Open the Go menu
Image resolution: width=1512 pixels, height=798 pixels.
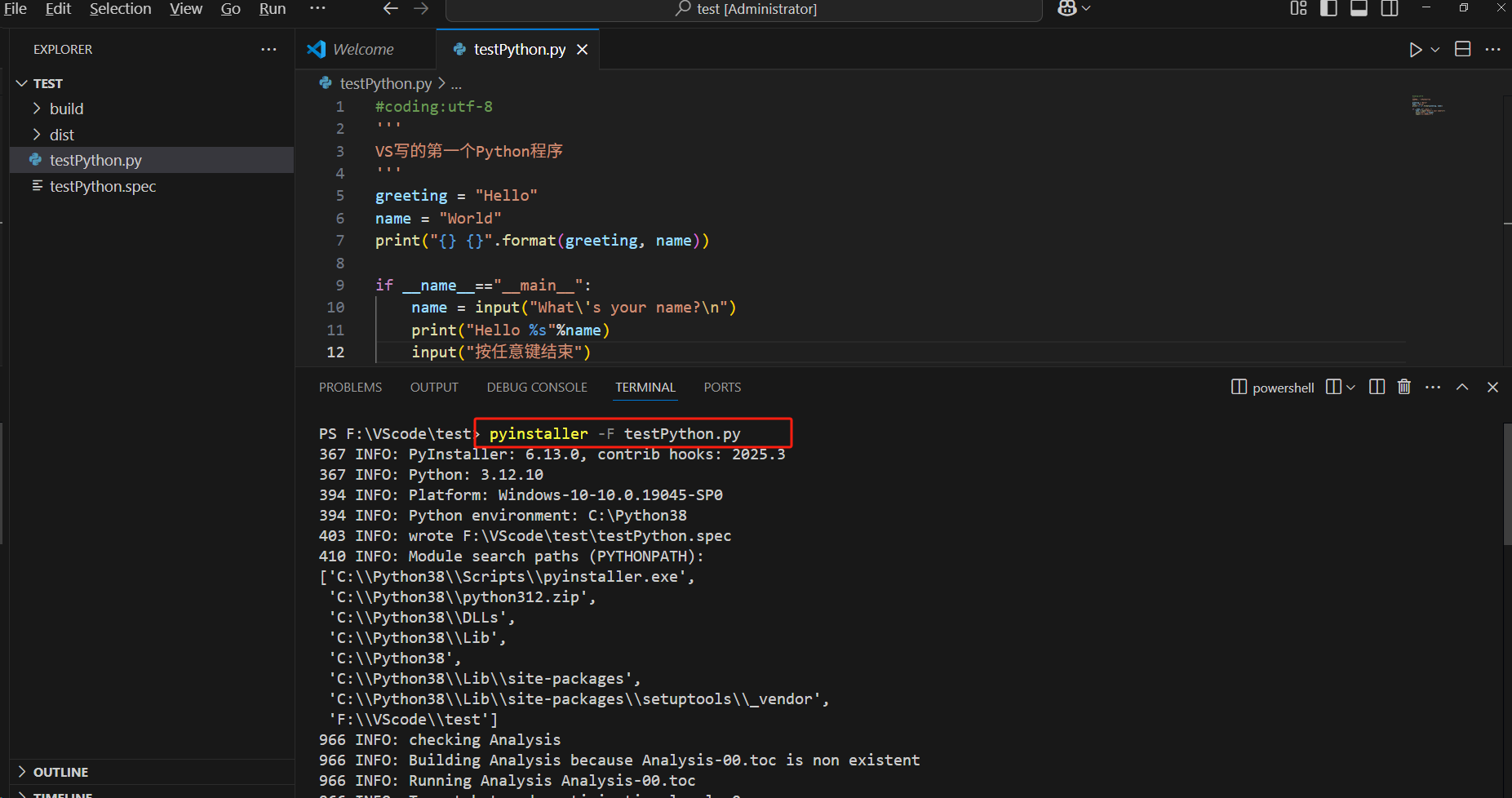point(231,8)
